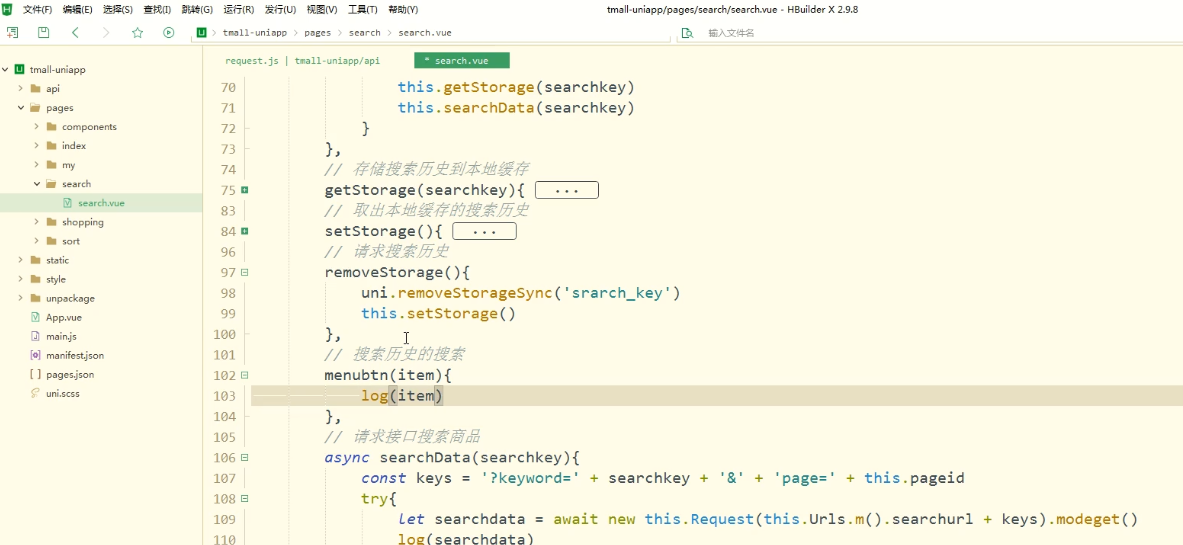
Task: Collapse searchData fold at line 106
Action: tap(244, 457)
